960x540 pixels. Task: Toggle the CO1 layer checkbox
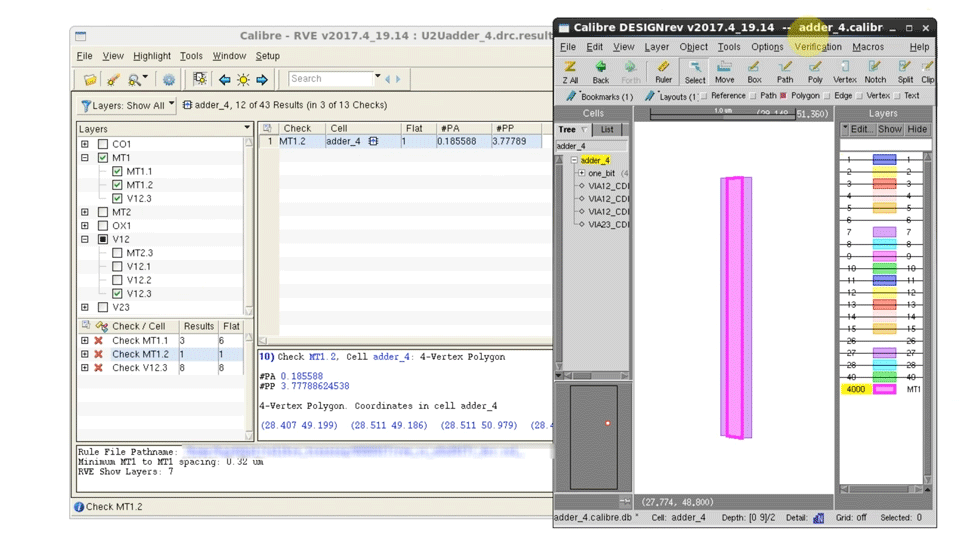(103, 144)
